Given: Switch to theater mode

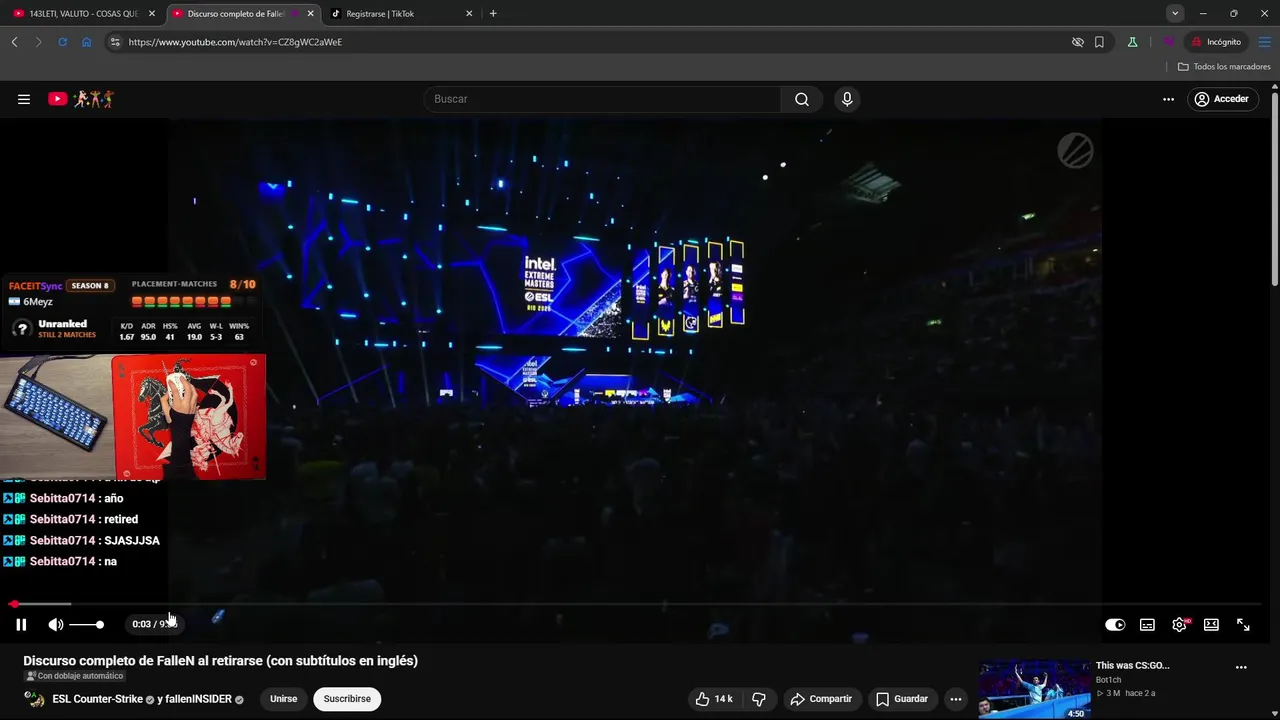Looking at the screenshot, I should (1211, 625).
